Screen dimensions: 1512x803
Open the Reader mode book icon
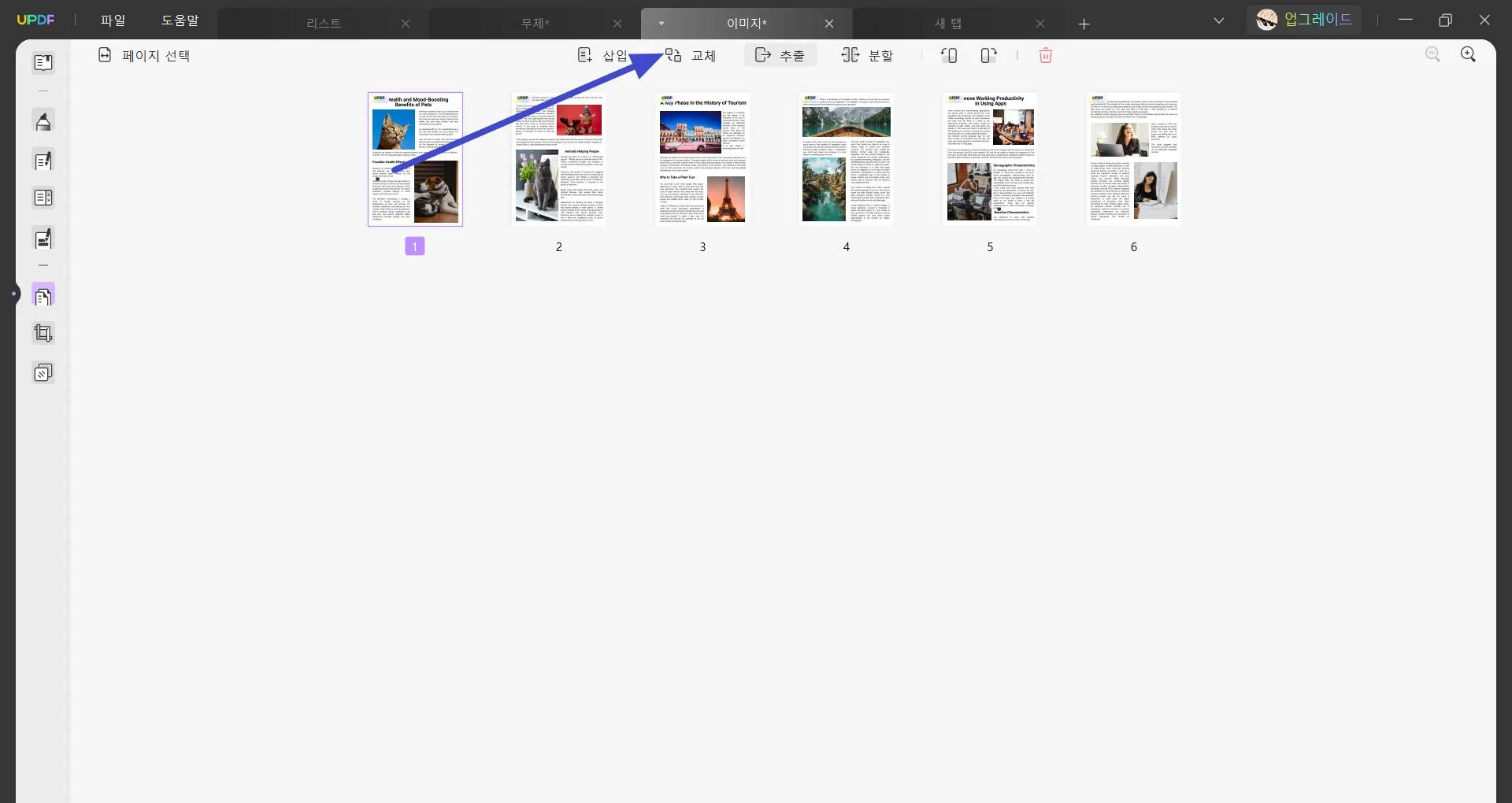[43, 62]
